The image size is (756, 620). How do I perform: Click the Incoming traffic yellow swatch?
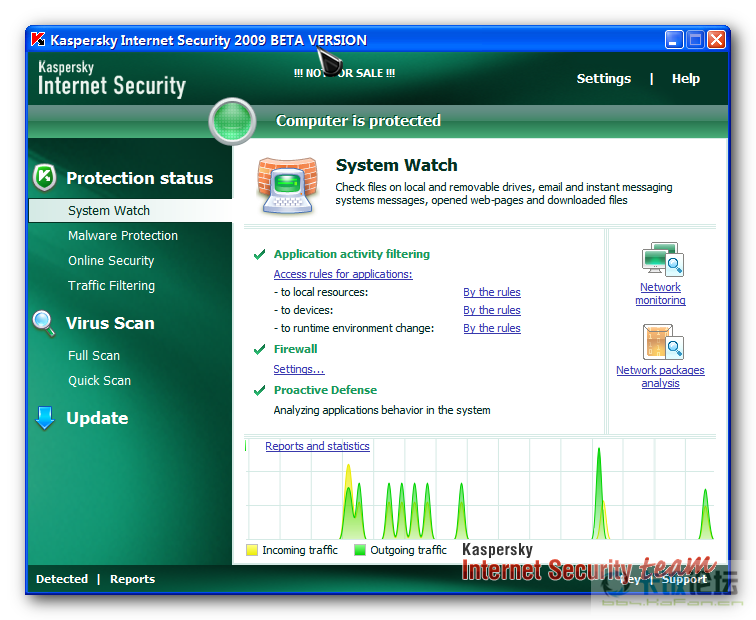(252, 550)
